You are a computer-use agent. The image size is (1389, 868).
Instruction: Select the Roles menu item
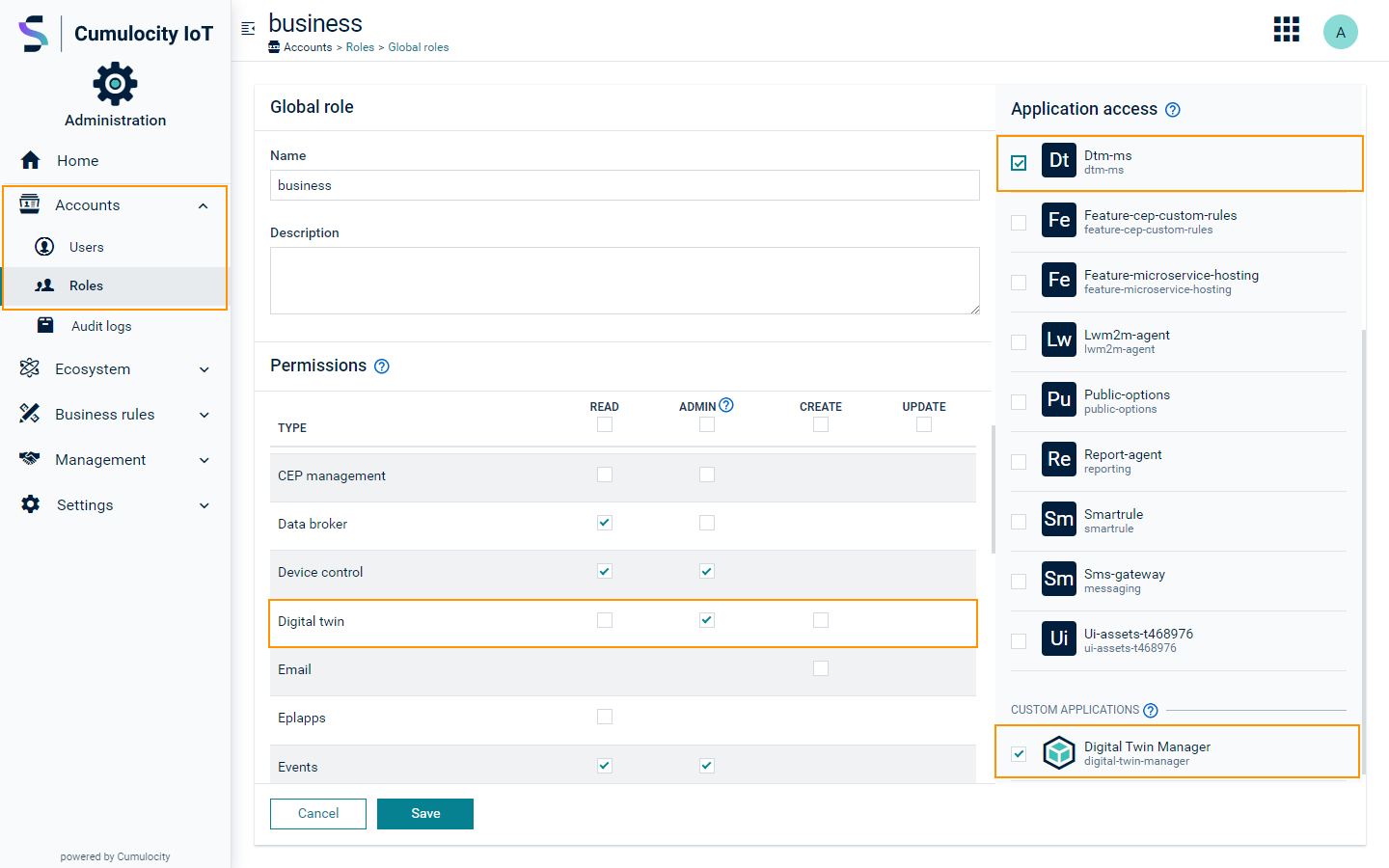point(116,286)
